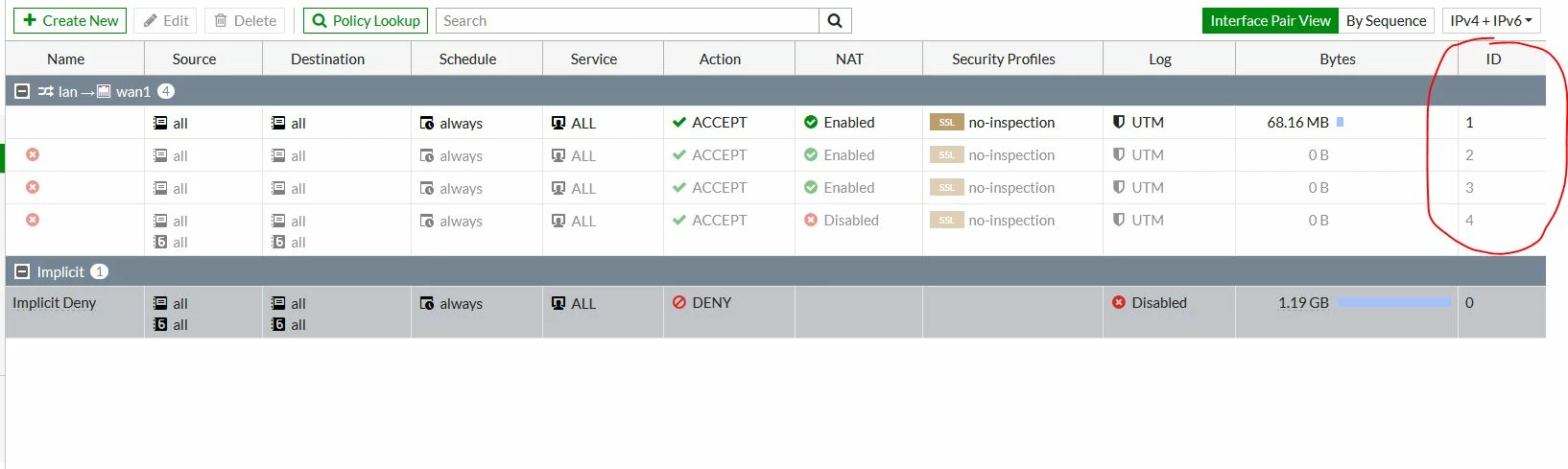Viewport: 1568px width, 469px height.
Task: Click the red disabled icon on policy 2
Action: [x=33, y=154]
